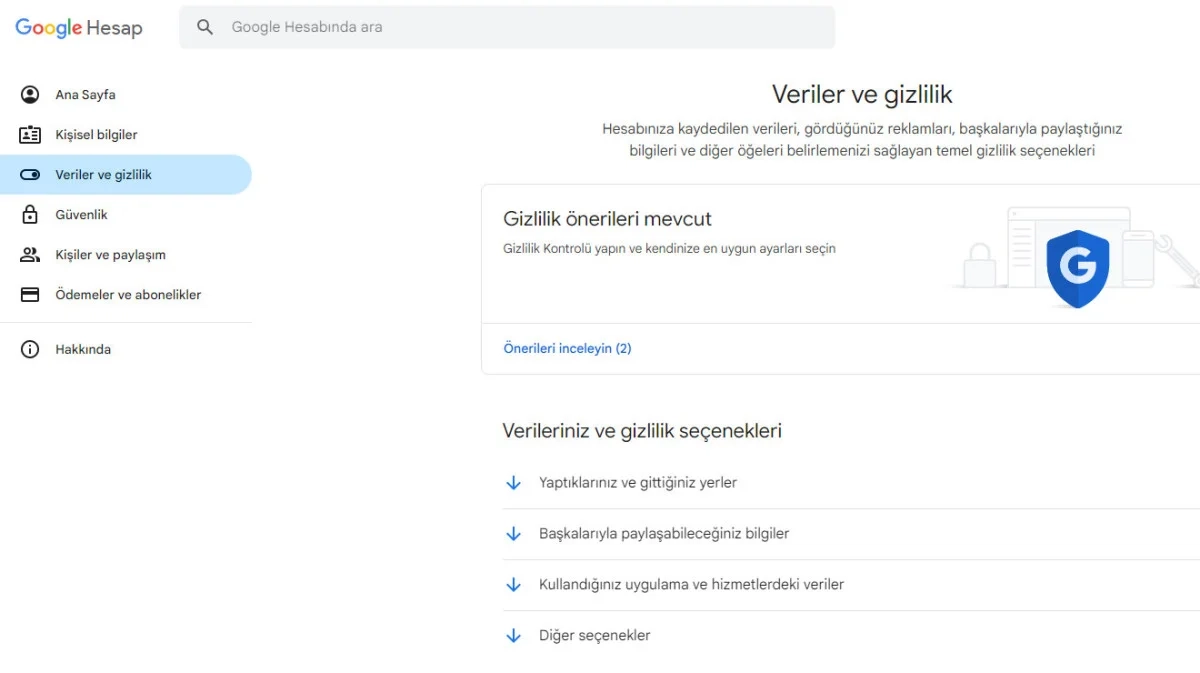Click the Güvenlik lock icon

(30, 215)
